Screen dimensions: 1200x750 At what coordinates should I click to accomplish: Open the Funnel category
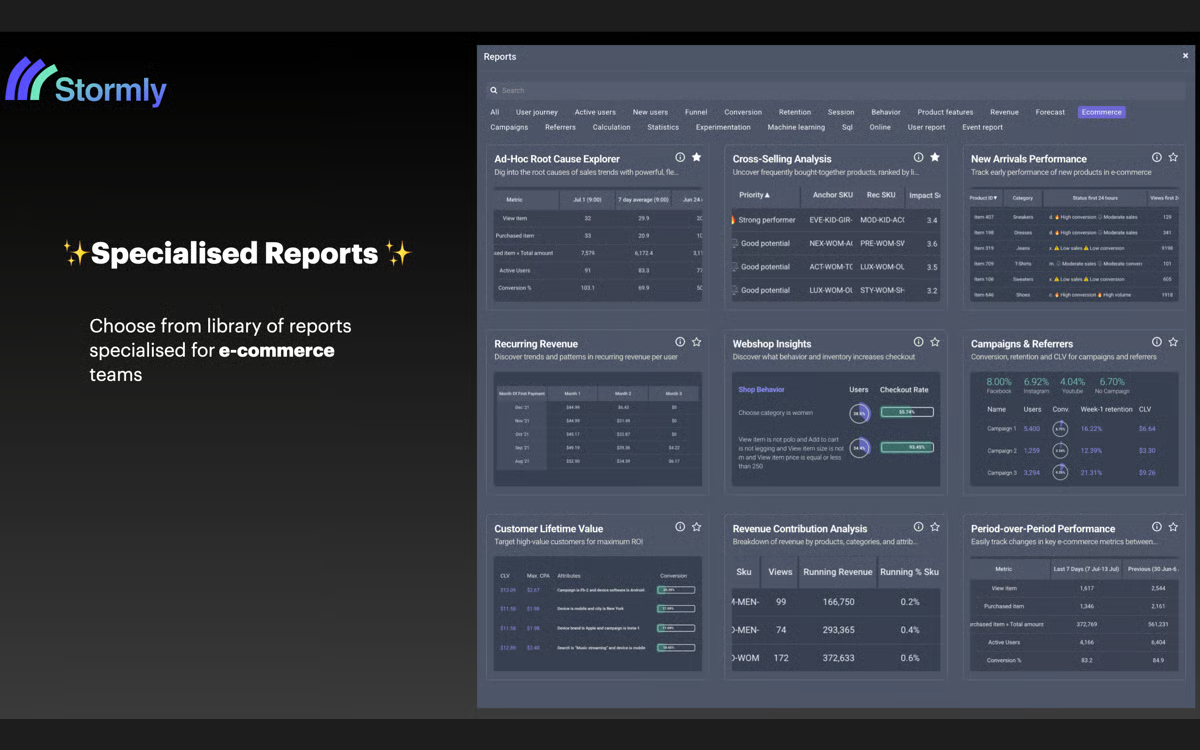point(696,112)
